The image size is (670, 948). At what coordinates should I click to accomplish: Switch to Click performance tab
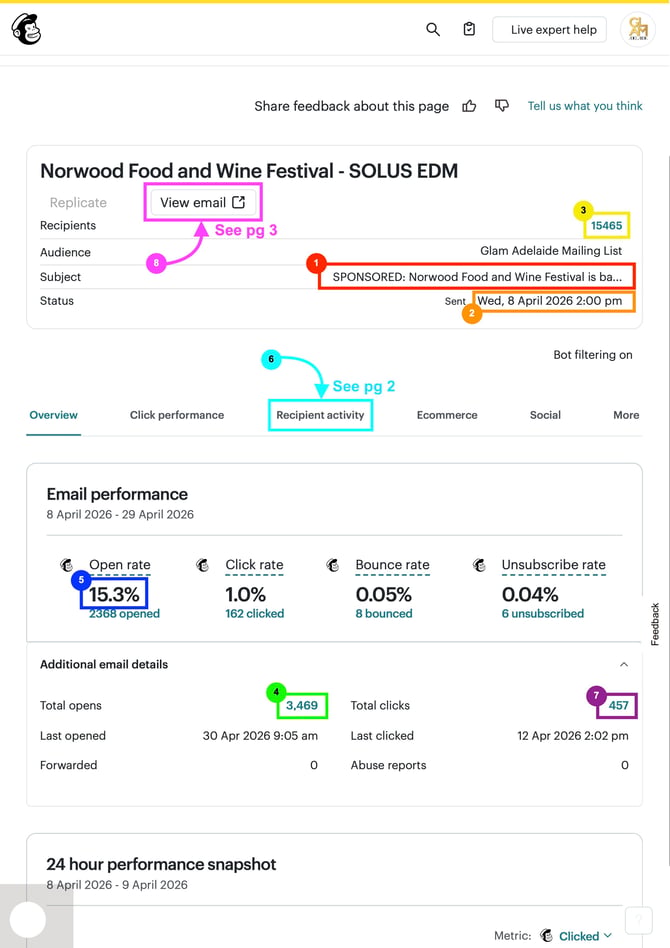[x=177, y=415]
